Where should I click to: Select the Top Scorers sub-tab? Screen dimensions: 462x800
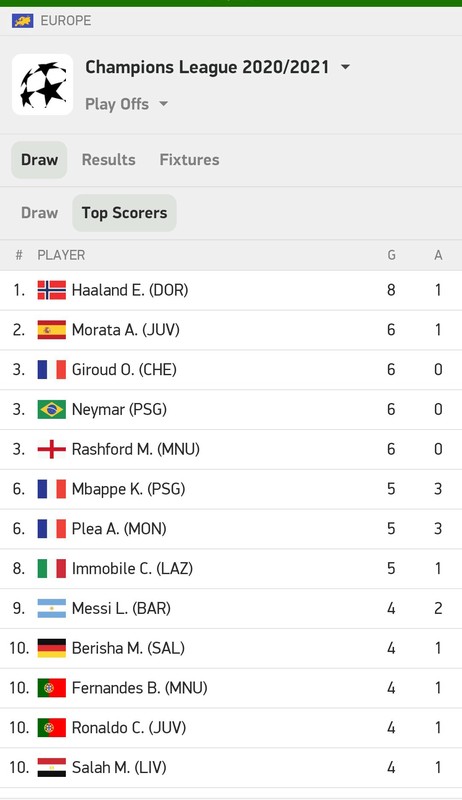[x=124, y=213]
